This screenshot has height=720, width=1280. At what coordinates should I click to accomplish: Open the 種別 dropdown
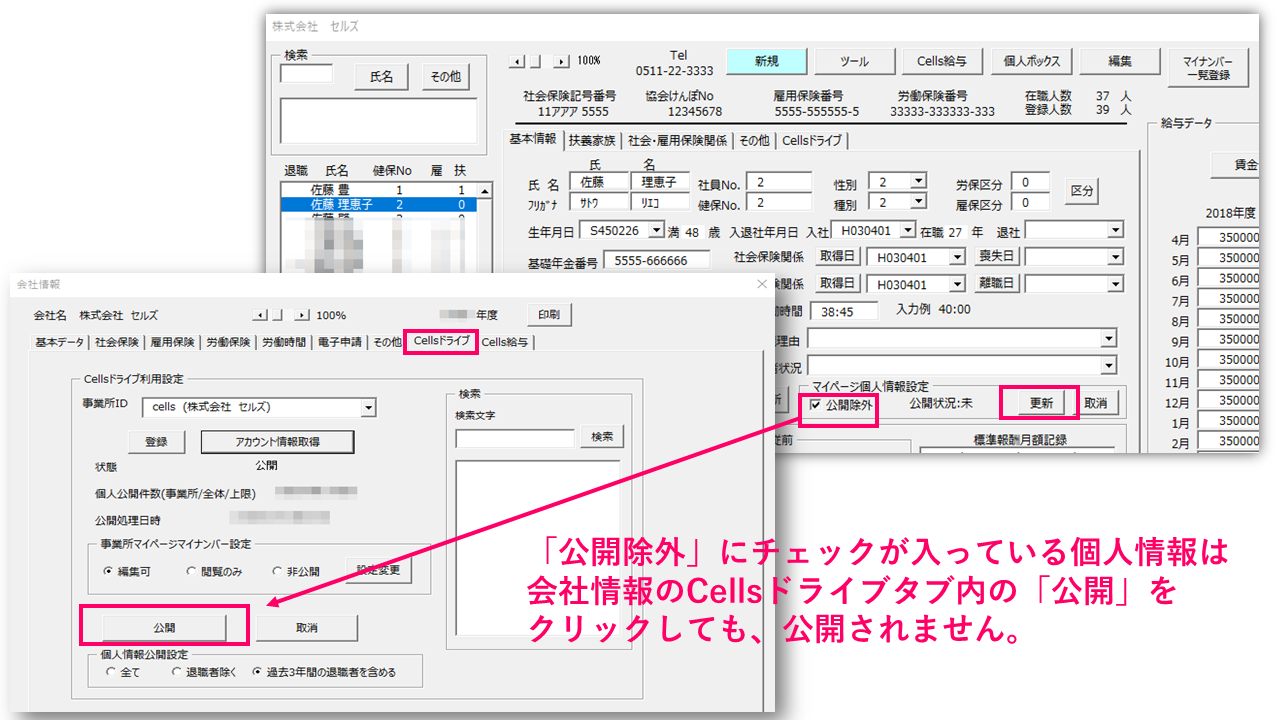coord(918,202)
